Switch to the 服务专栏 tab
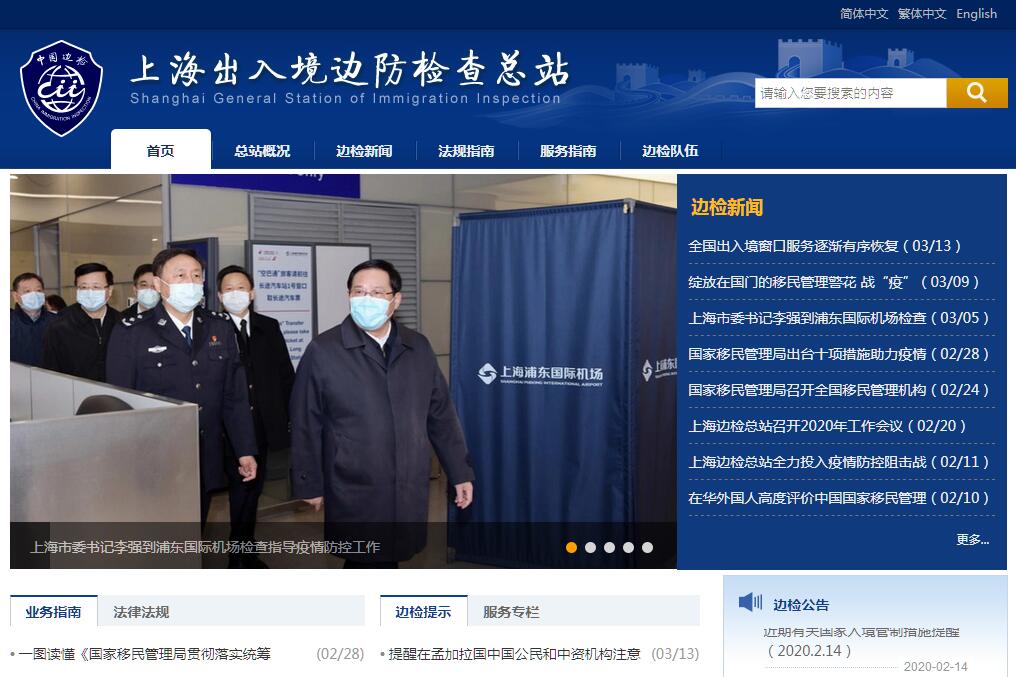 point(511,612)
